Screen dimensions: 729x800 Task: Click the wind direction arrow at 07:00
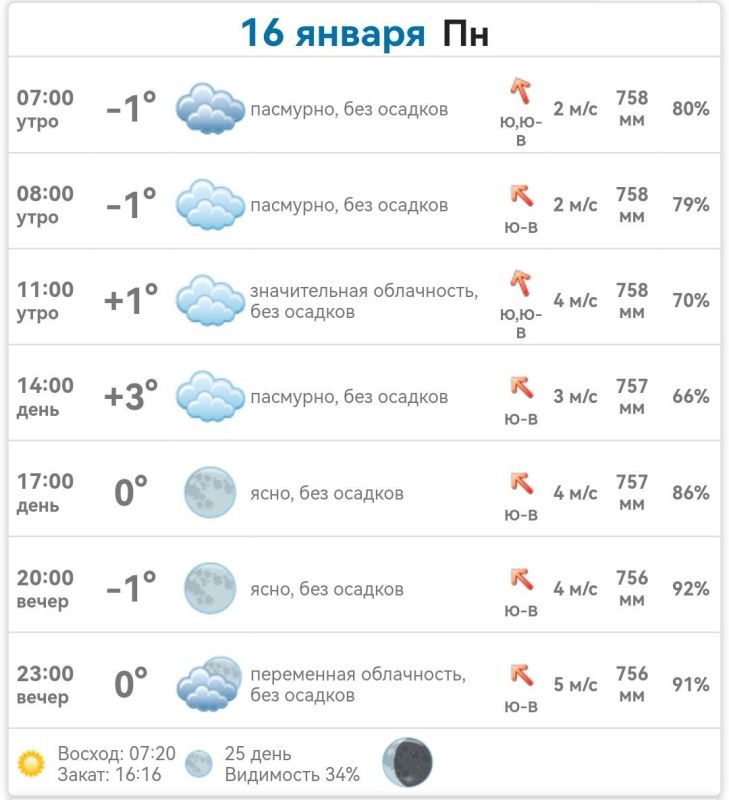pos(521,90)
